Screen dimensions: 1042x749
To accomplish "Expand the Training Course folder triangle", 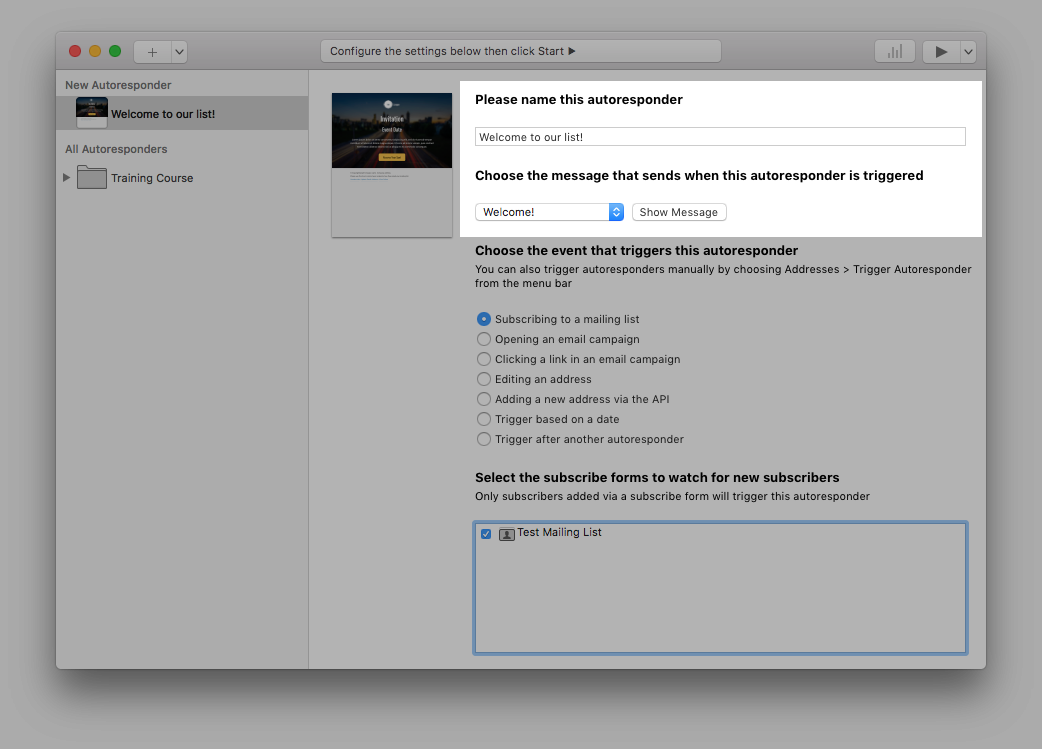I will [67, 178].
